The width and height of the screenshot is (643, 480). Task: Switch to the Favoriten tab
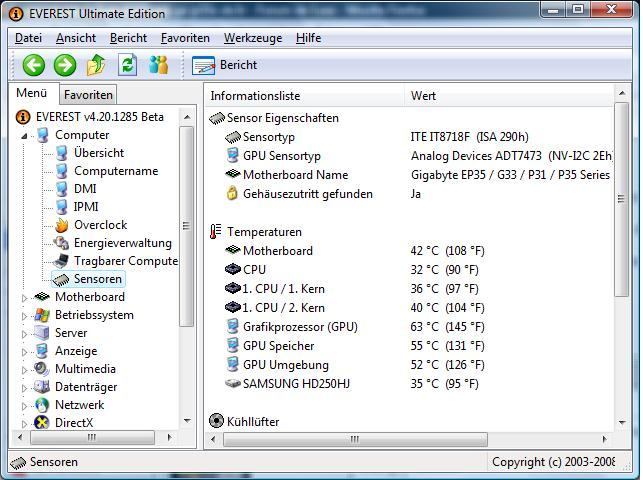pyautogui.click(x=88, y=95)
